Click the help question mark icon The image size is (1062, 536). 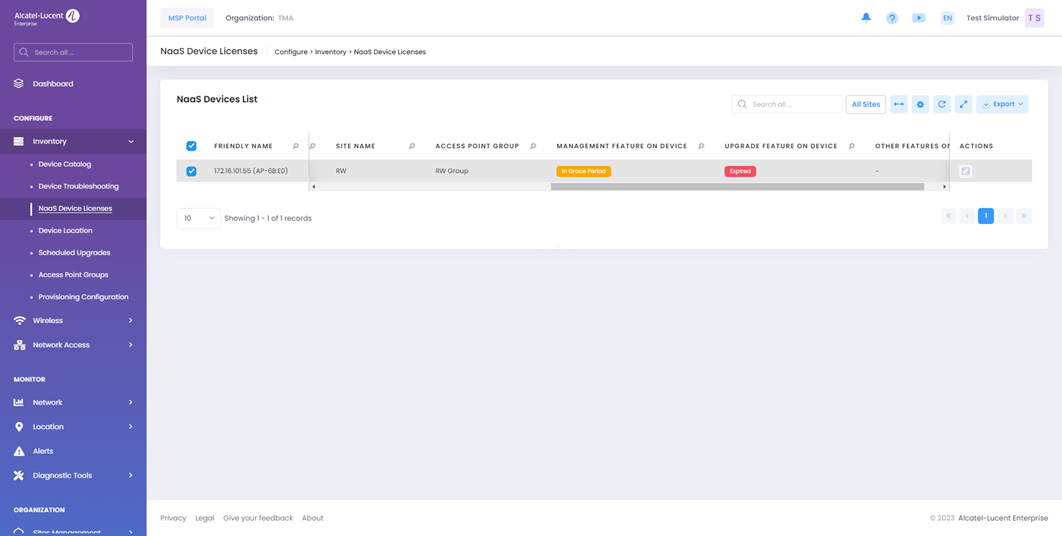(892, 18)
